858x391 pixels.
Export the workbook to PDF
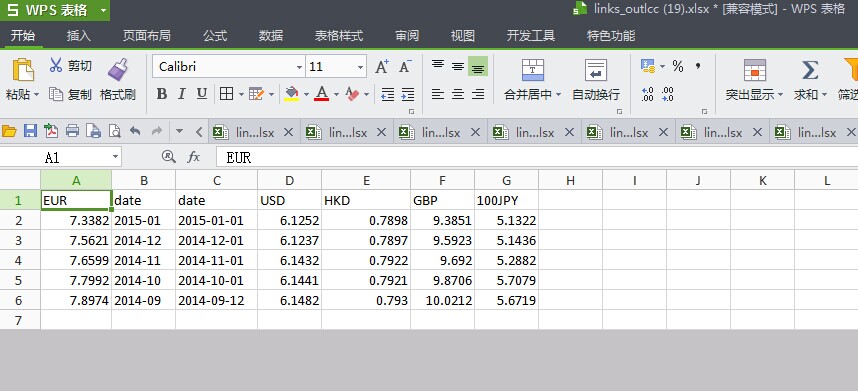coord(51,131)
